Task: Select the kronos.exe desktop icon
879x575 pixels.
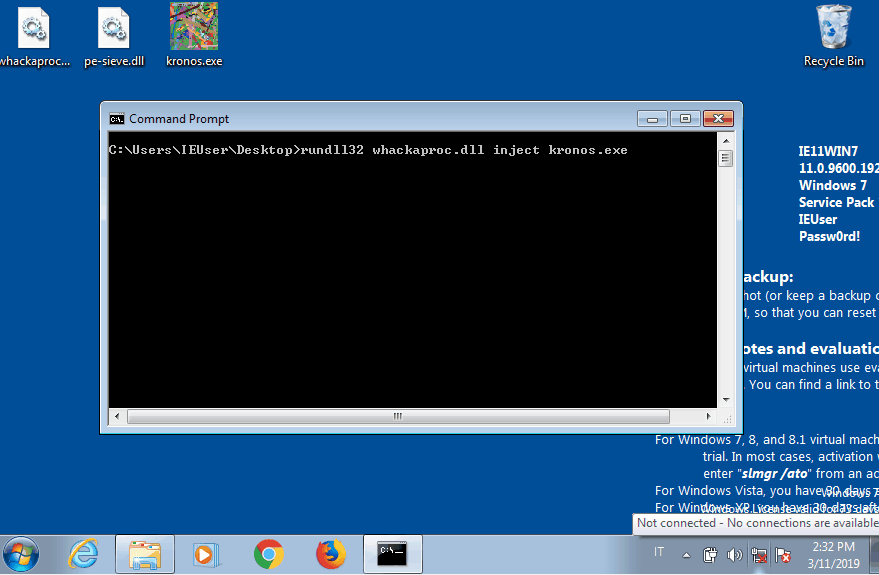Action: (194, 36)
